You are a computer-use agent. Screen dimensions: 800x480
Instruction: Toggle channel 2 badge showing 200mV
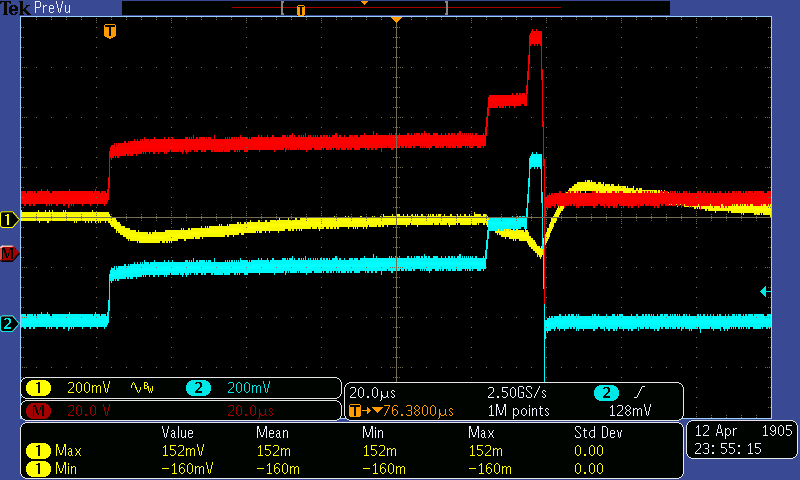(x=198, y=388)
